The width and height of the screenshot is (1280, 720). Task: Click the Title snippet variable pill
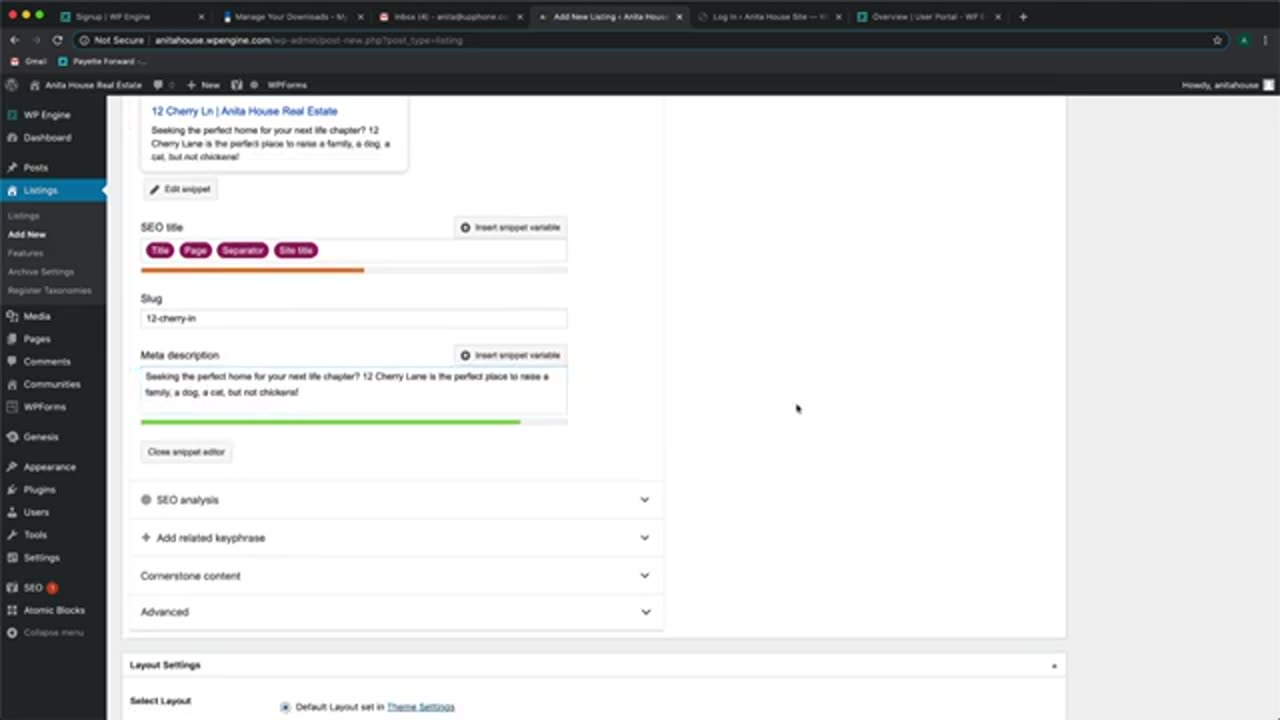pyautogui.click(x=160, y=250)
